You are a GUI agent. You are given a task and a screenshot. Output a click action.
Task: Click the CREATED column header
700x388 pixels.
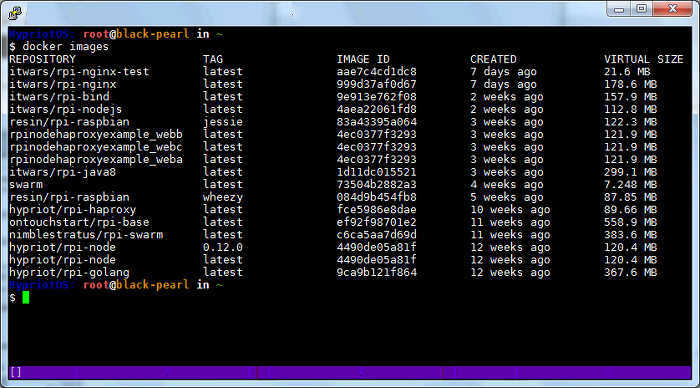tap(493, 59)
